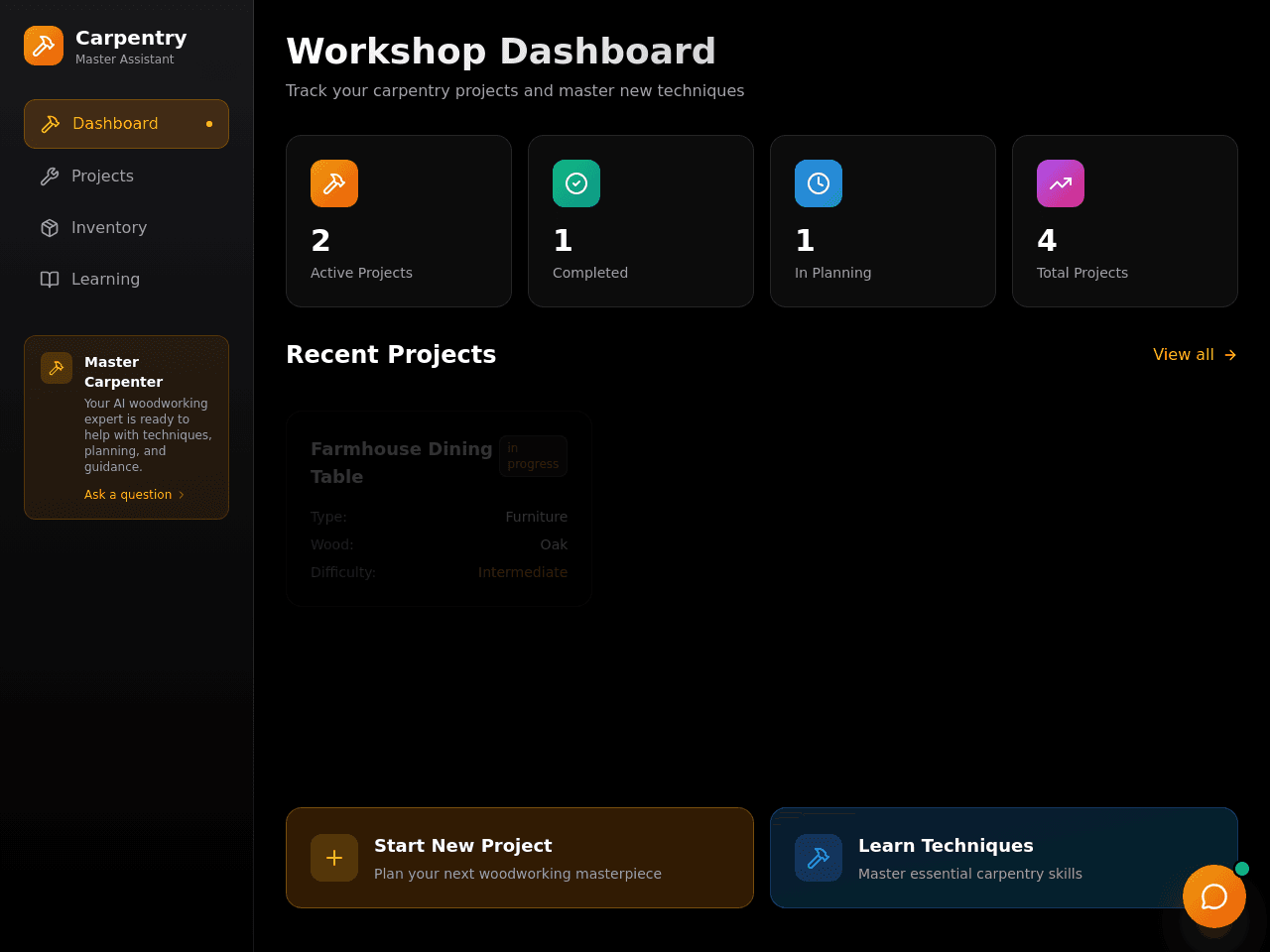Click the Active Projects hammer icon
This screenshot has height=952, width=1270.
[334, 183]
